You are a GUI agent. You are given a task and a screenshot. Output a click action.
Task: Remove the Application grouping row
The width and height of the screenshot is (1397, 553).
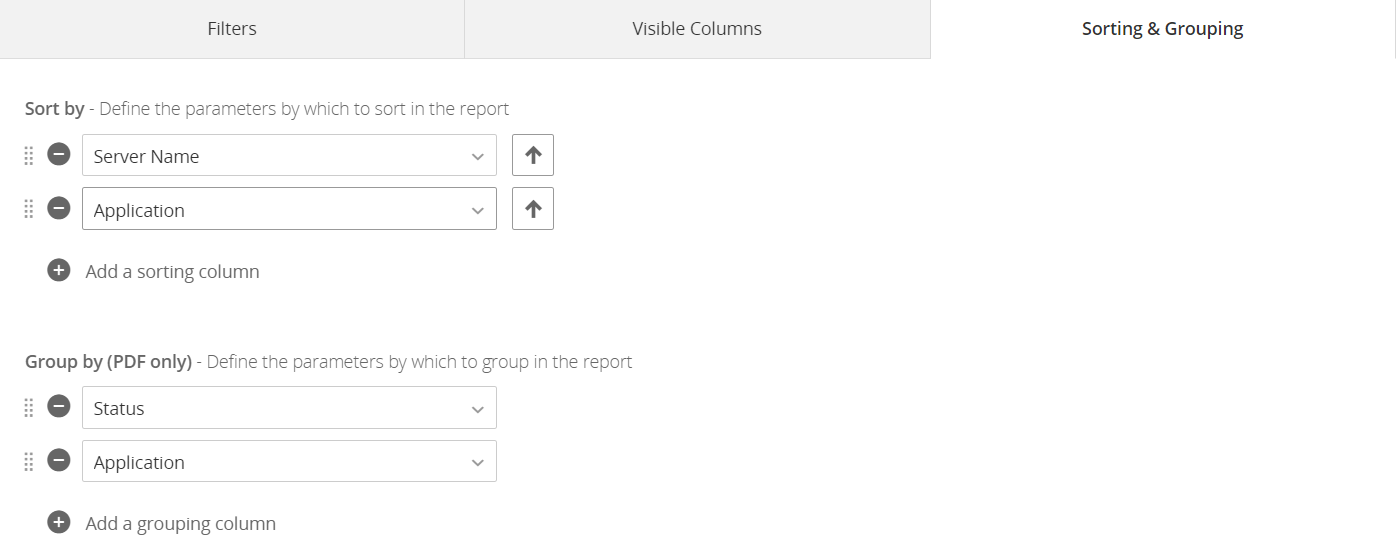tap(59, 461)
